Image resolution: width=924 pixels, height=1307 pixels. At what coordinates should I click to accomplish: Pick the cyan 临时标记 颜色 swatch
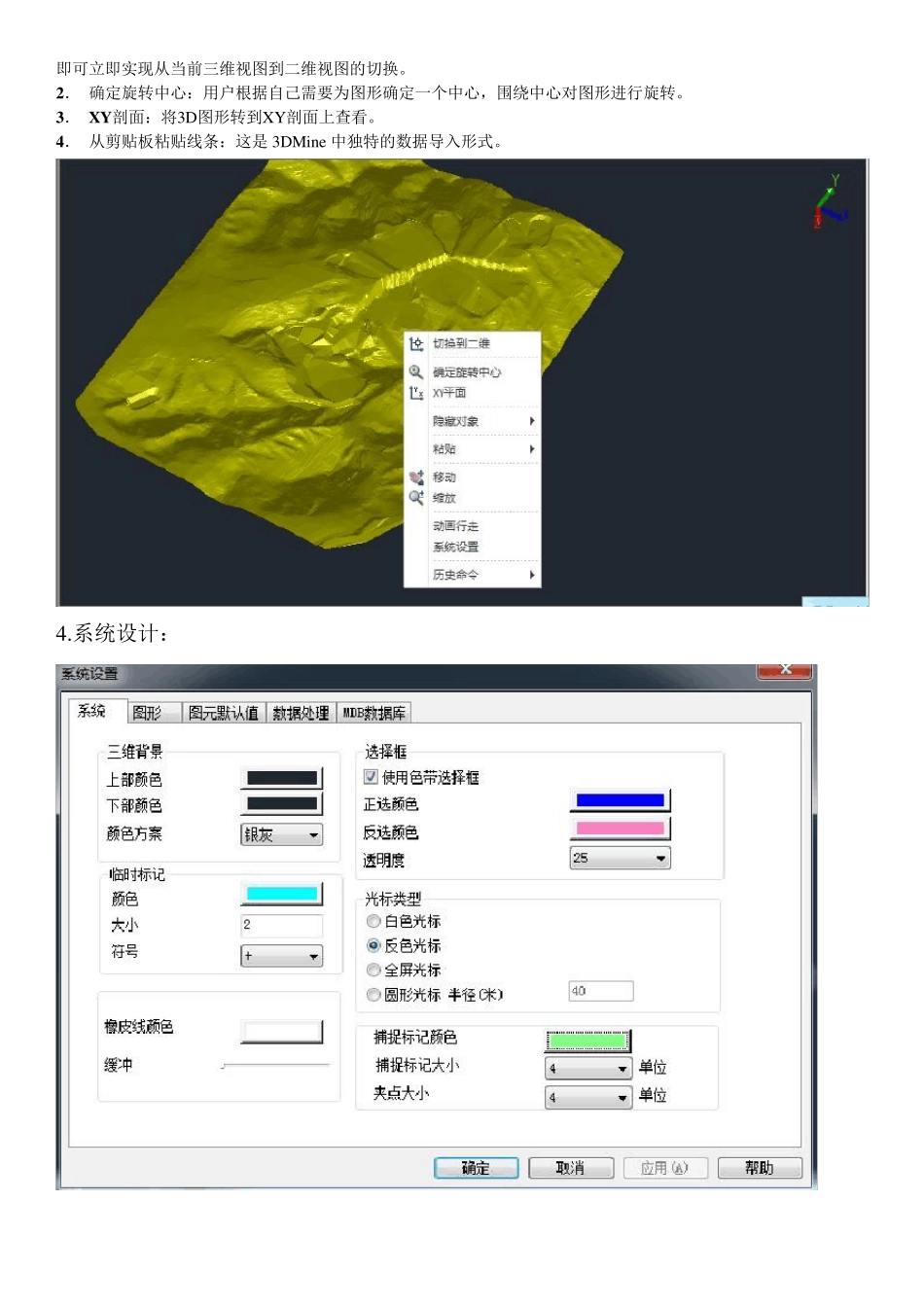(x=281, y=894)
